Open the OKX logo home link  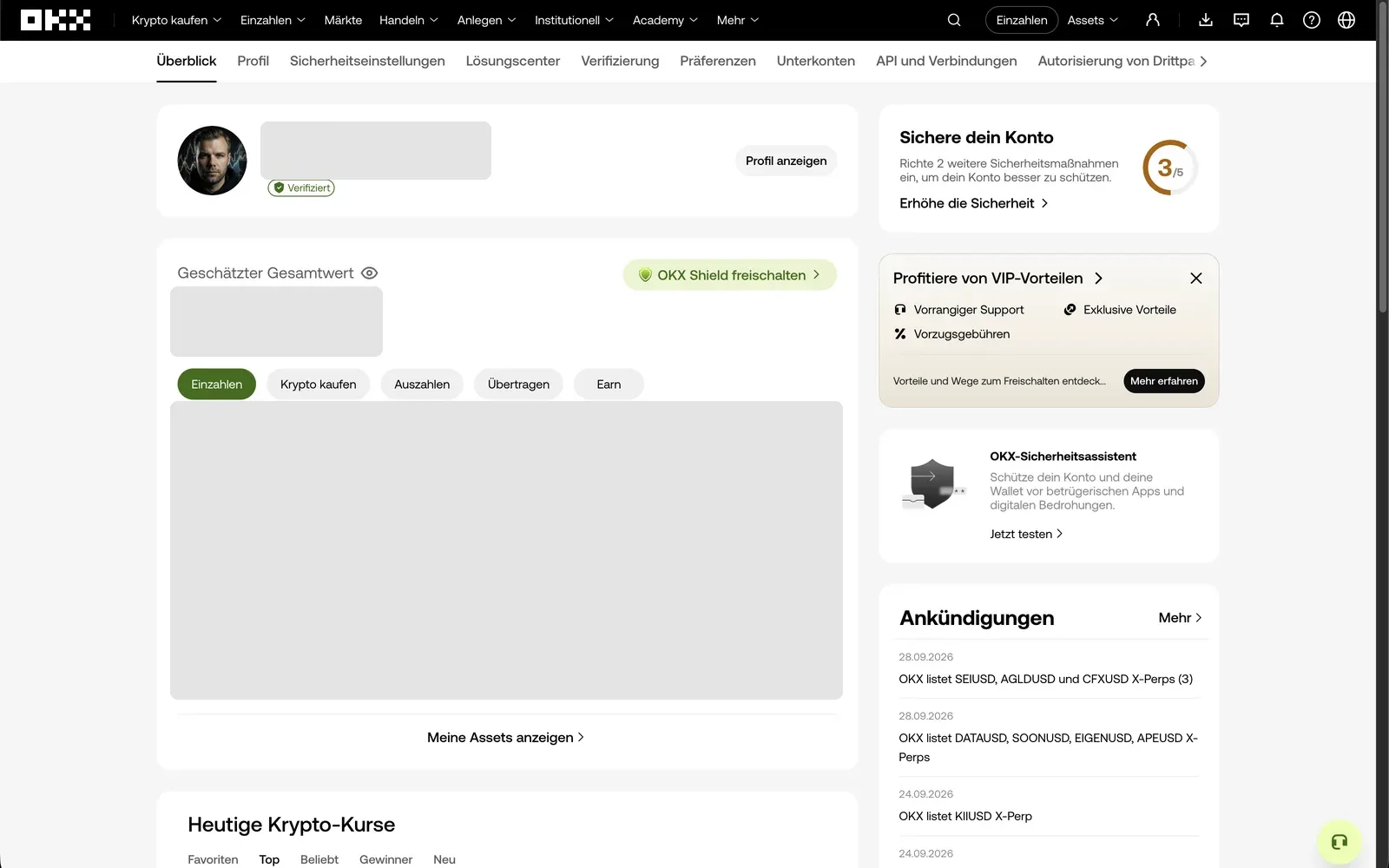pyautogui.click(x=56, y=20)
